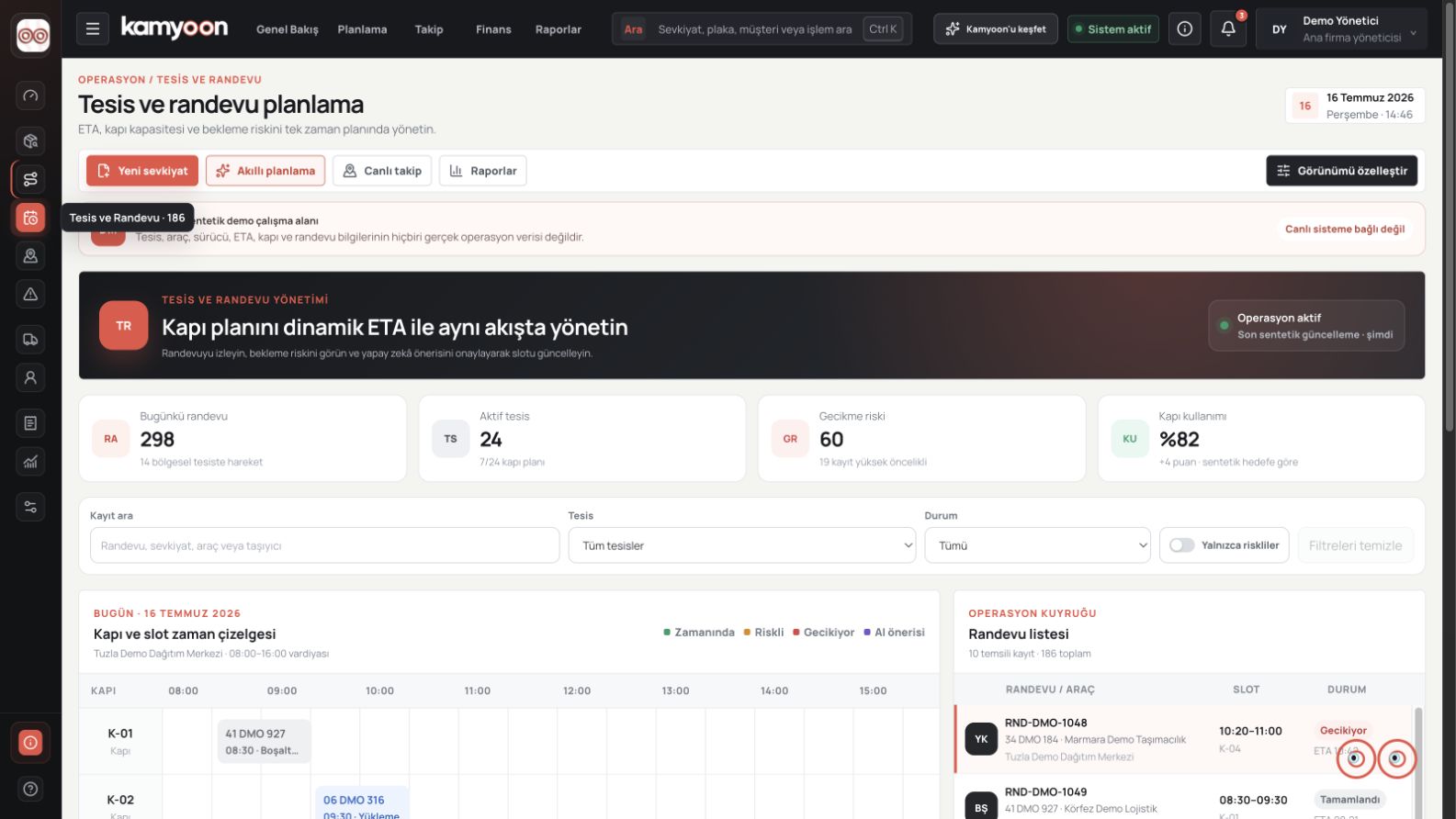This screenshot has height=819, width=1456.
Task: Open the Finans menu
Action: 493,29
